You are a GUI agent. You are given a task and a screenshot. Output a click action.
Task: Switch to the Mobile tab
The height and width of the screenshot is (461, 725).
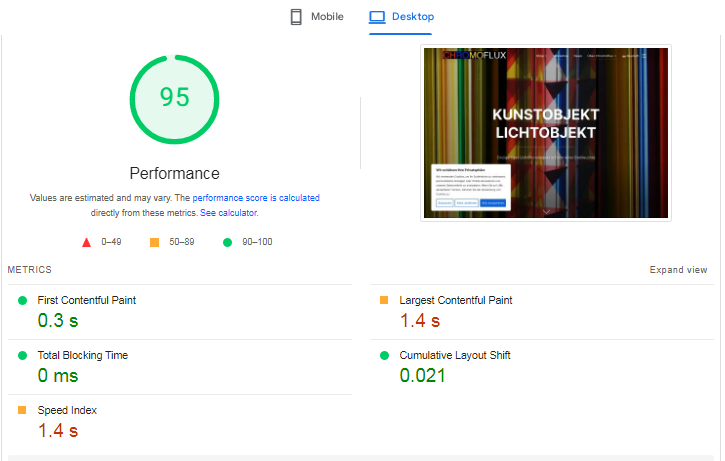point(317,17)
